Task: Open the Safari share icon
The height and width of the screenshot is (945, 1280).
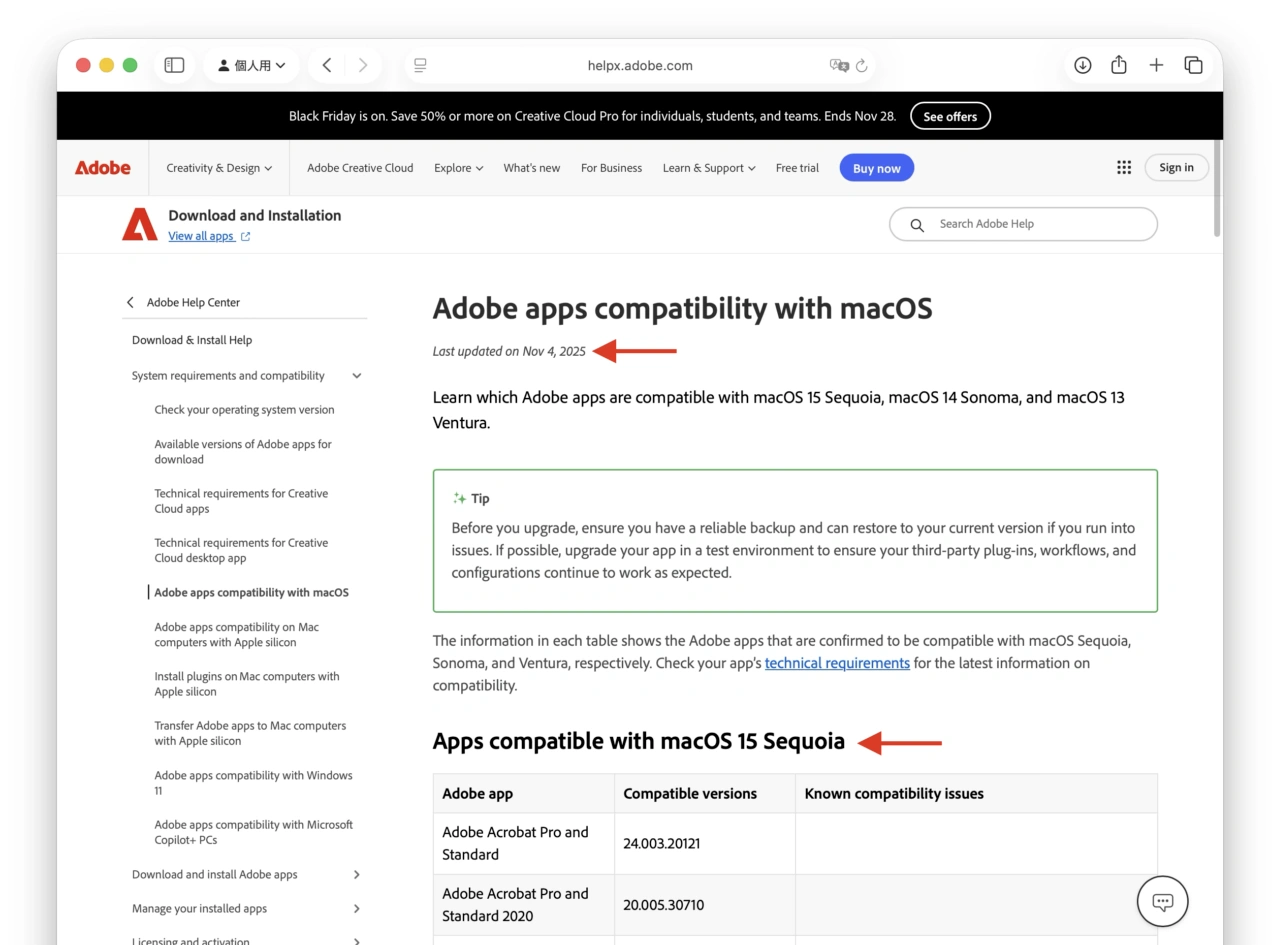Action: 1118,64
